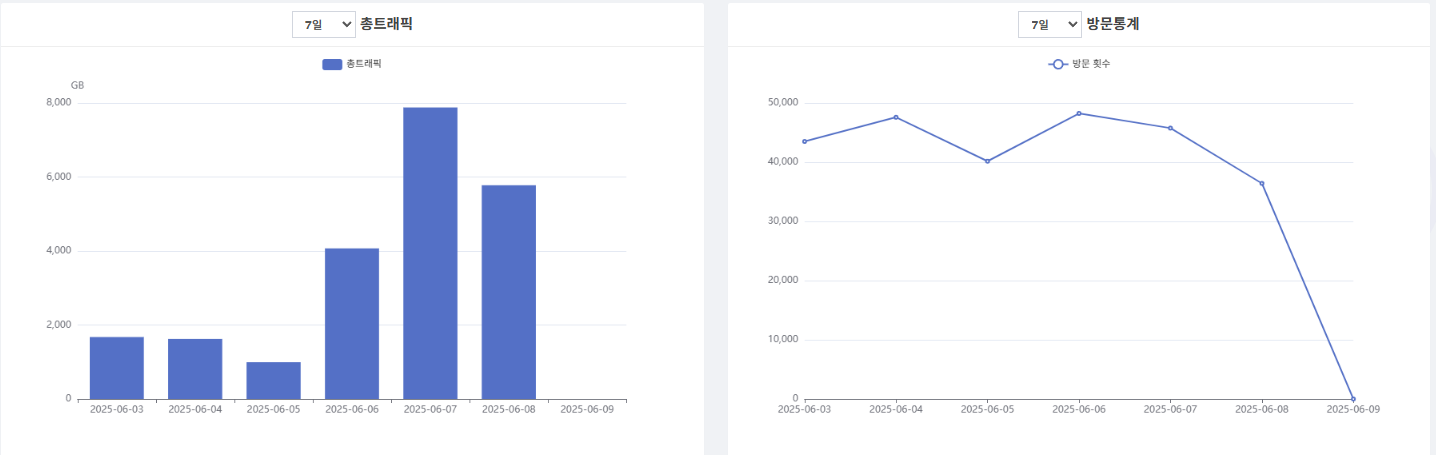
Task: Click the 2025-06-03 visit data point
Action: tap(804, 141)
